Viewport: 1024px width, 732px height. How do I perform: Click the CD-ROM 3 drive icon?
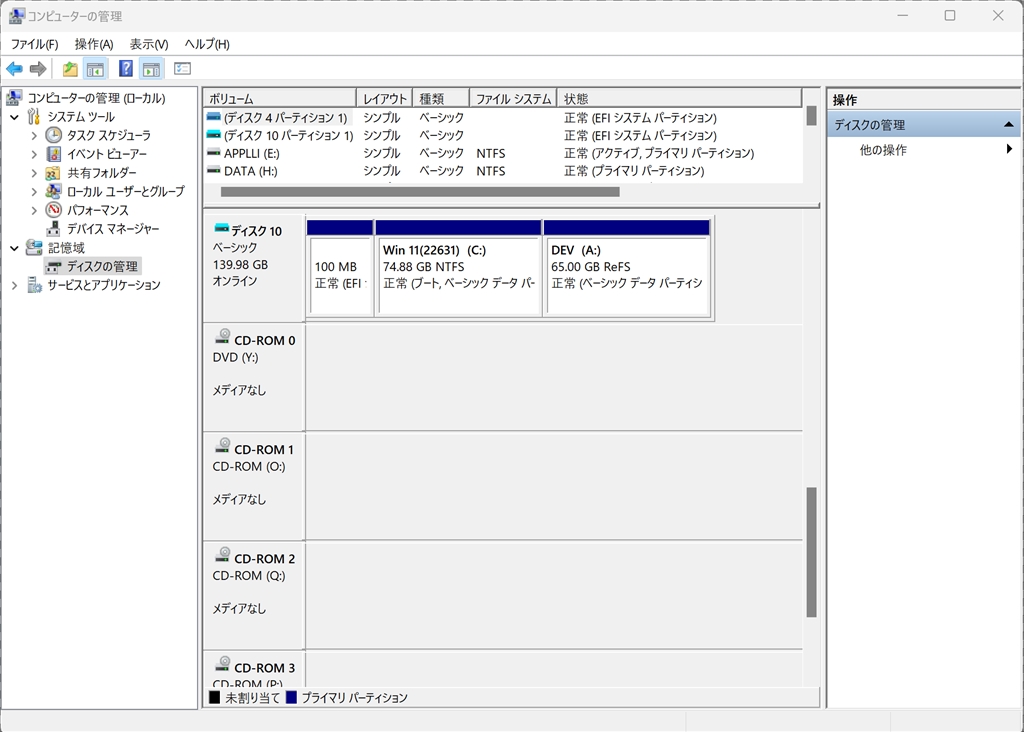(223, 663)
